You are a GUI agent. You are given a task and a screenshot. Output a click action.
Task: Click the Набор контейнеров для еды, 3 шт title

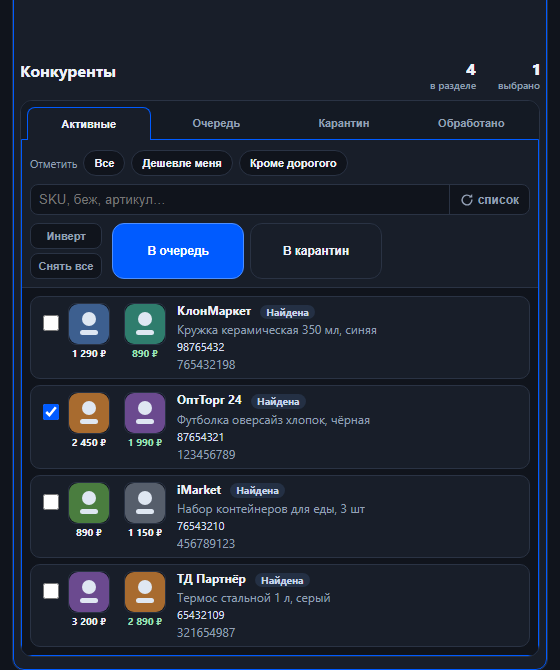click(271, 509)
